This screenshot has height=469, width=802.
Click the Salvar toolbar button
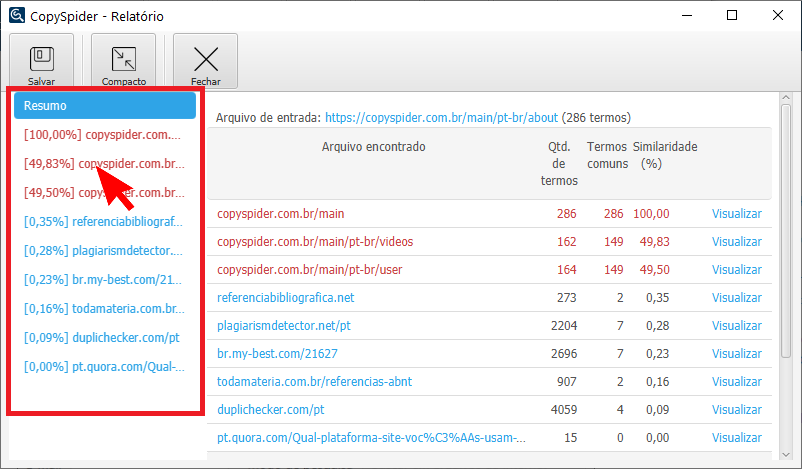[41, 61]
